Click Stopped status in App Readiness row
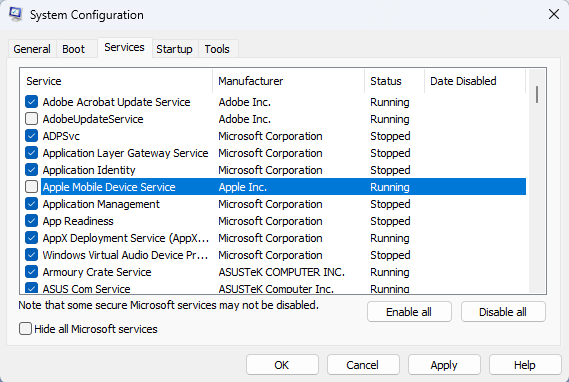 coord(390,221)
